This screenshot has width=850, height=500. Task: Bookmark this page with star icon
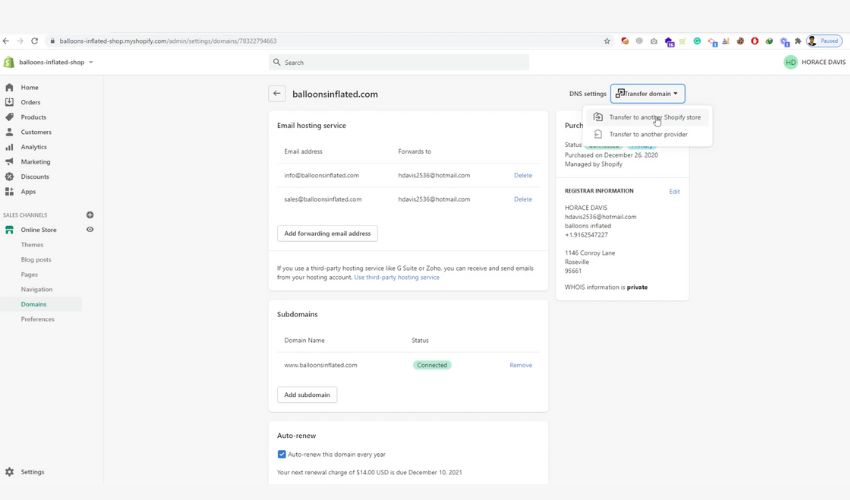coord(607,41)
